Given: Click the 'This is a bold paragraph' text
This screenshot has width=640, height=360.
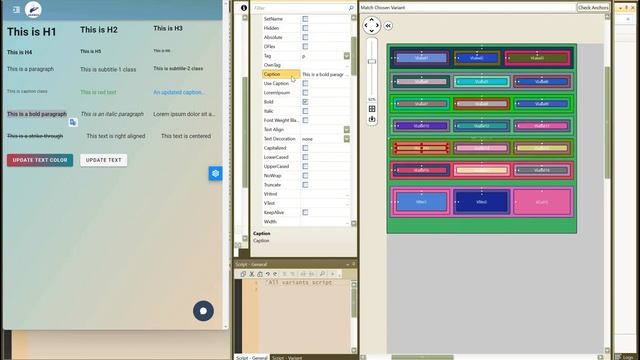Looking at the screenshot, I should tap(37, 114).
